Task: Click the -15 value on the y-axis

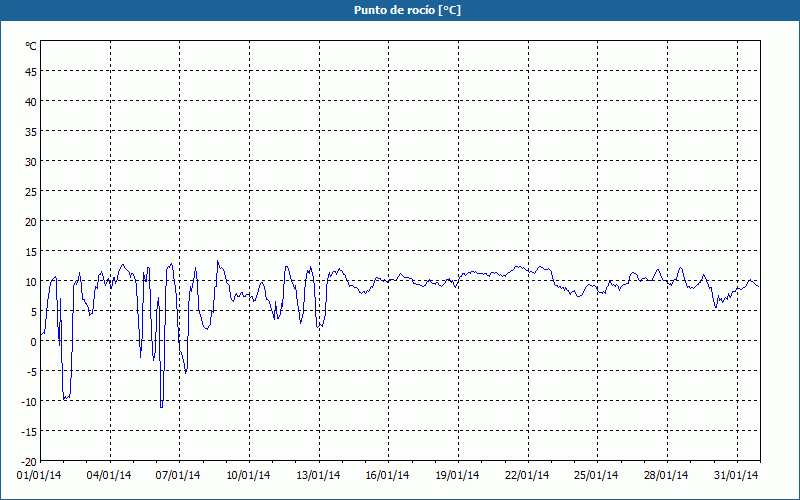Action: point(29,432)
